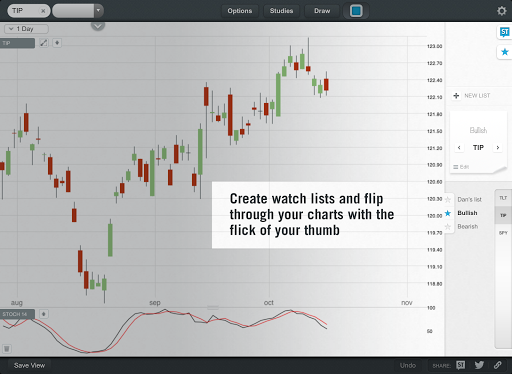Open the StockTwits ST panel icon
The width and height of the screenshot is (512, 374).
[504, 32]
